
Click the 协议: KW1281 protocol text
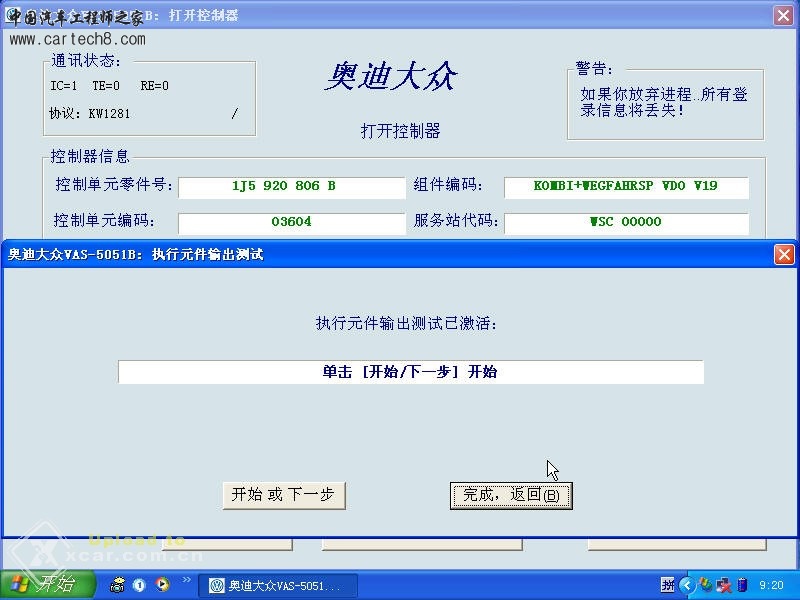[x=90, y=113]
